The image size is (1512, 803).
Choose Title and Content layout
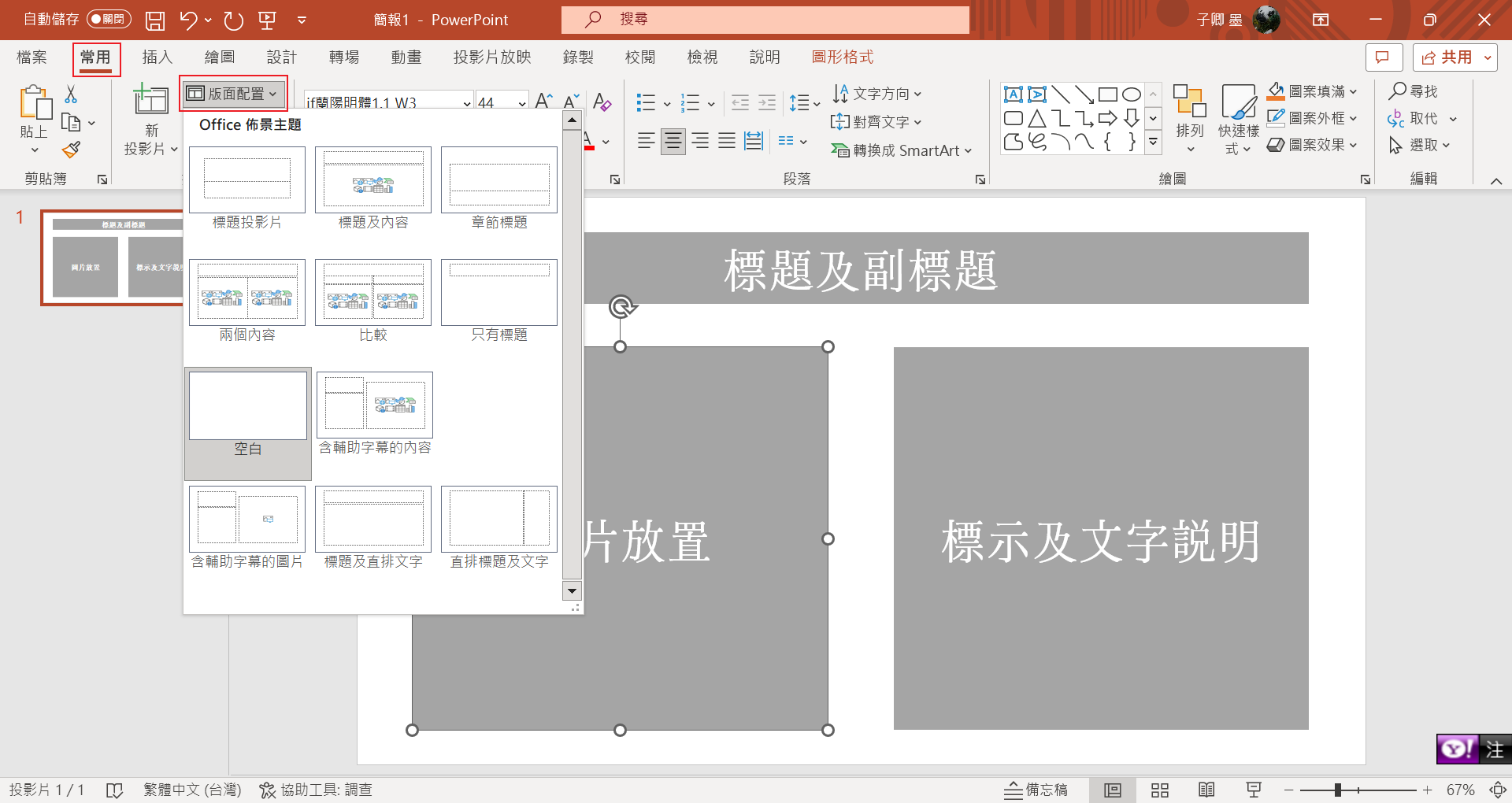(373, 180)
